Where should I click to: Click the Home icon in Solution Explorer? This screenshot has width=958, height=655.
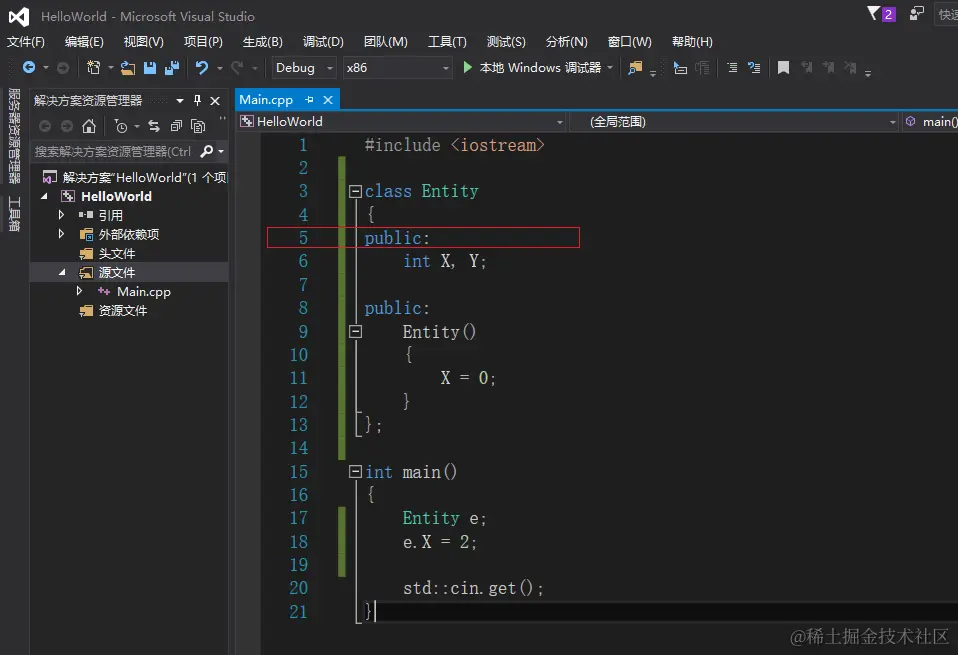coord(89,126)
